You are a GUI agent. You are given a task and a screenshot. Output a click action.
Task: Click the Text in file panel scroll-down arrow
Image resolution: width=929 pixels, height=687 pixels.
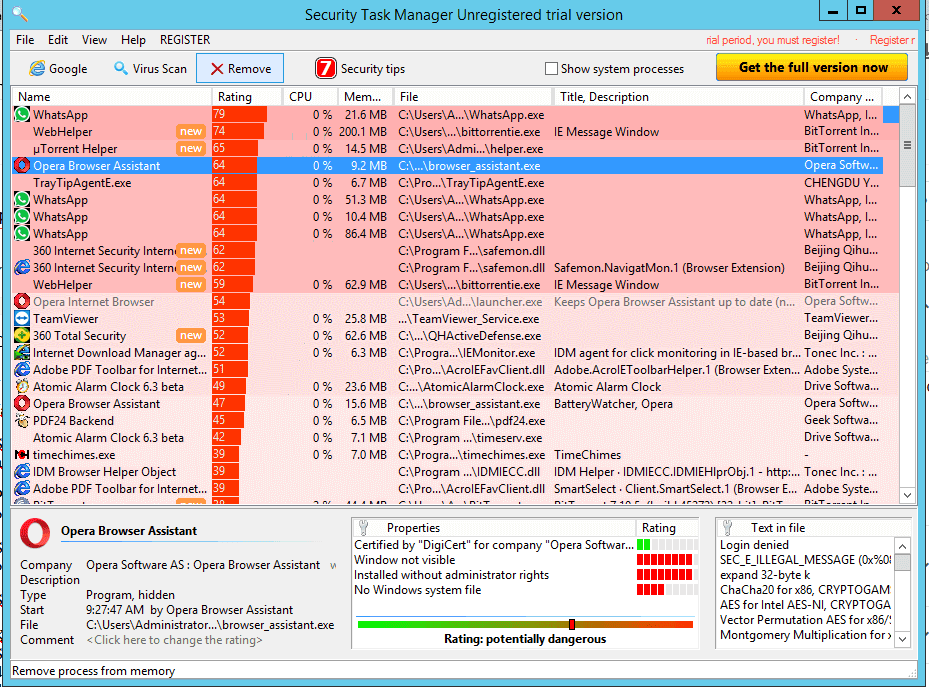coord(902,639)
